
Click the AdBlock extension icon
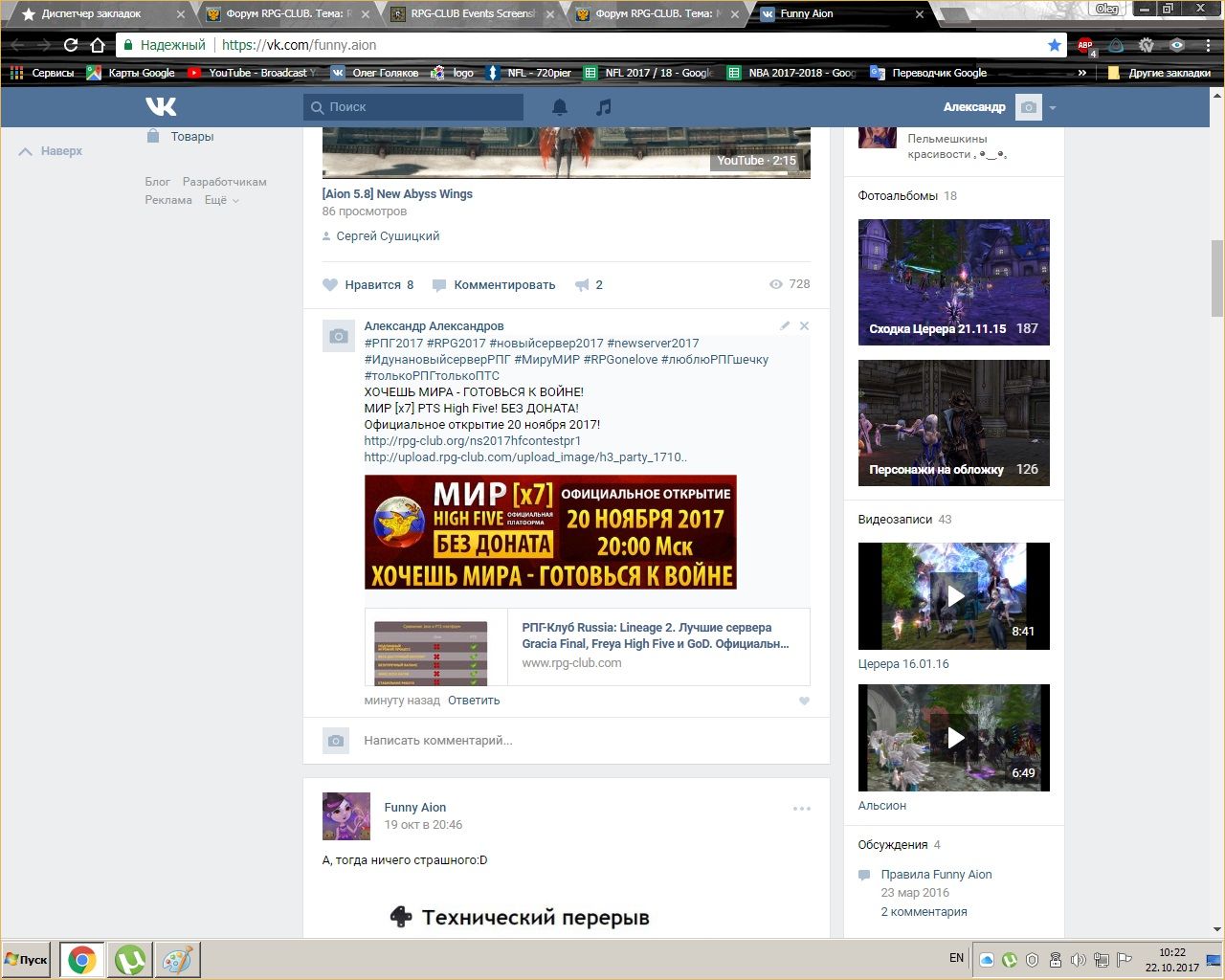(1085, 45)
